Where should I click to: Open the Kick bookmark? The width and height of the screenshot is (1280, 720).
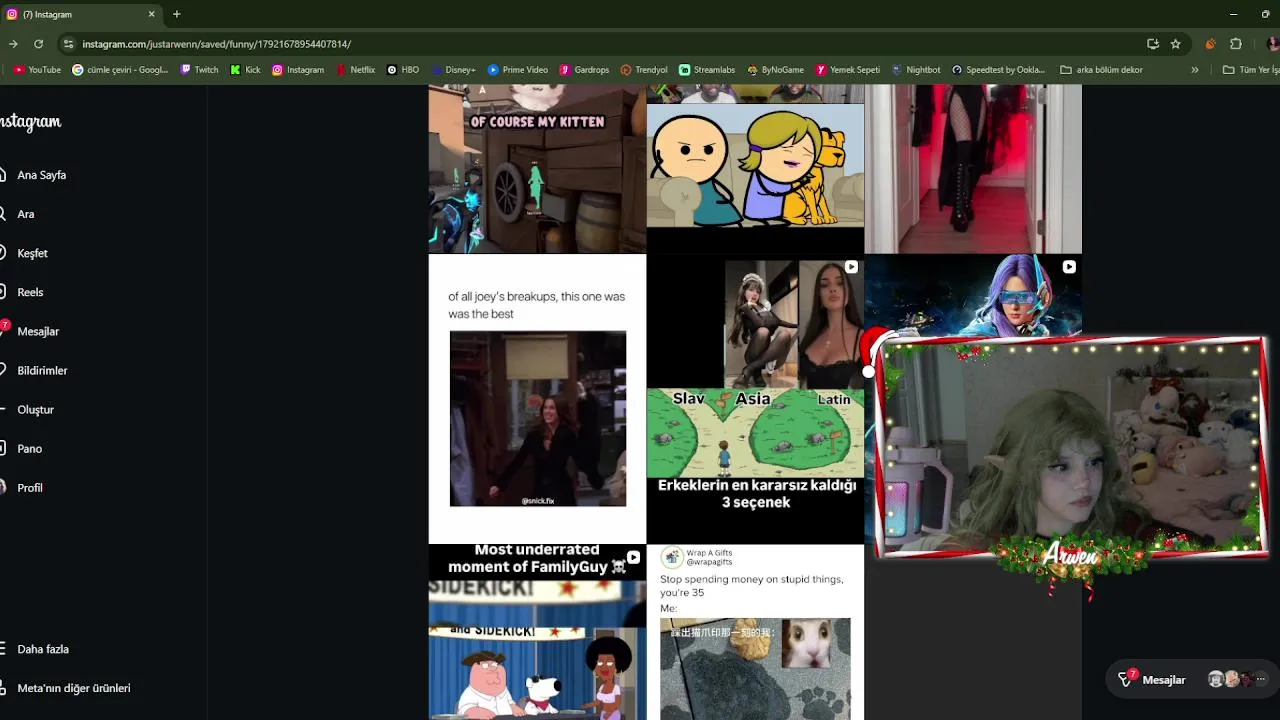245,70
